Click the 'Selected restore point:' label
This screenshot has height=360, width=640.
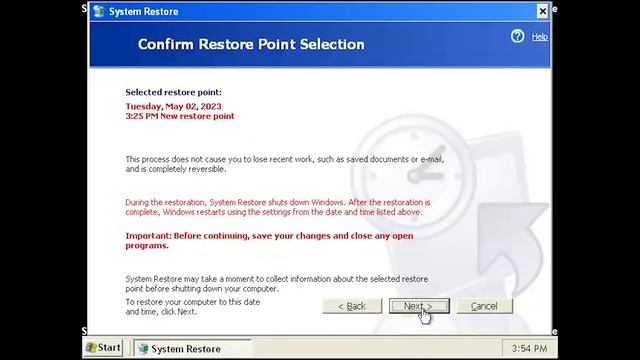(173, 92)
